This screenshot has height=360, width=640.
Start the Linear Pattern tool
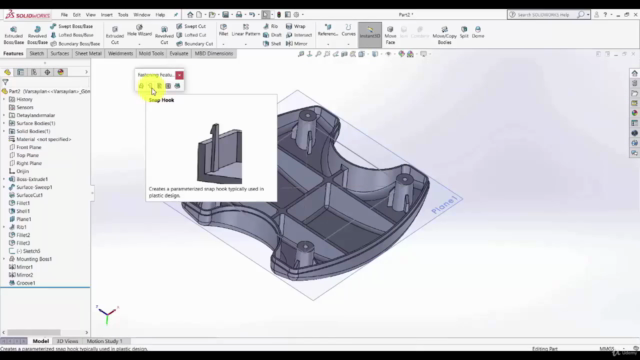coord(246,30)
